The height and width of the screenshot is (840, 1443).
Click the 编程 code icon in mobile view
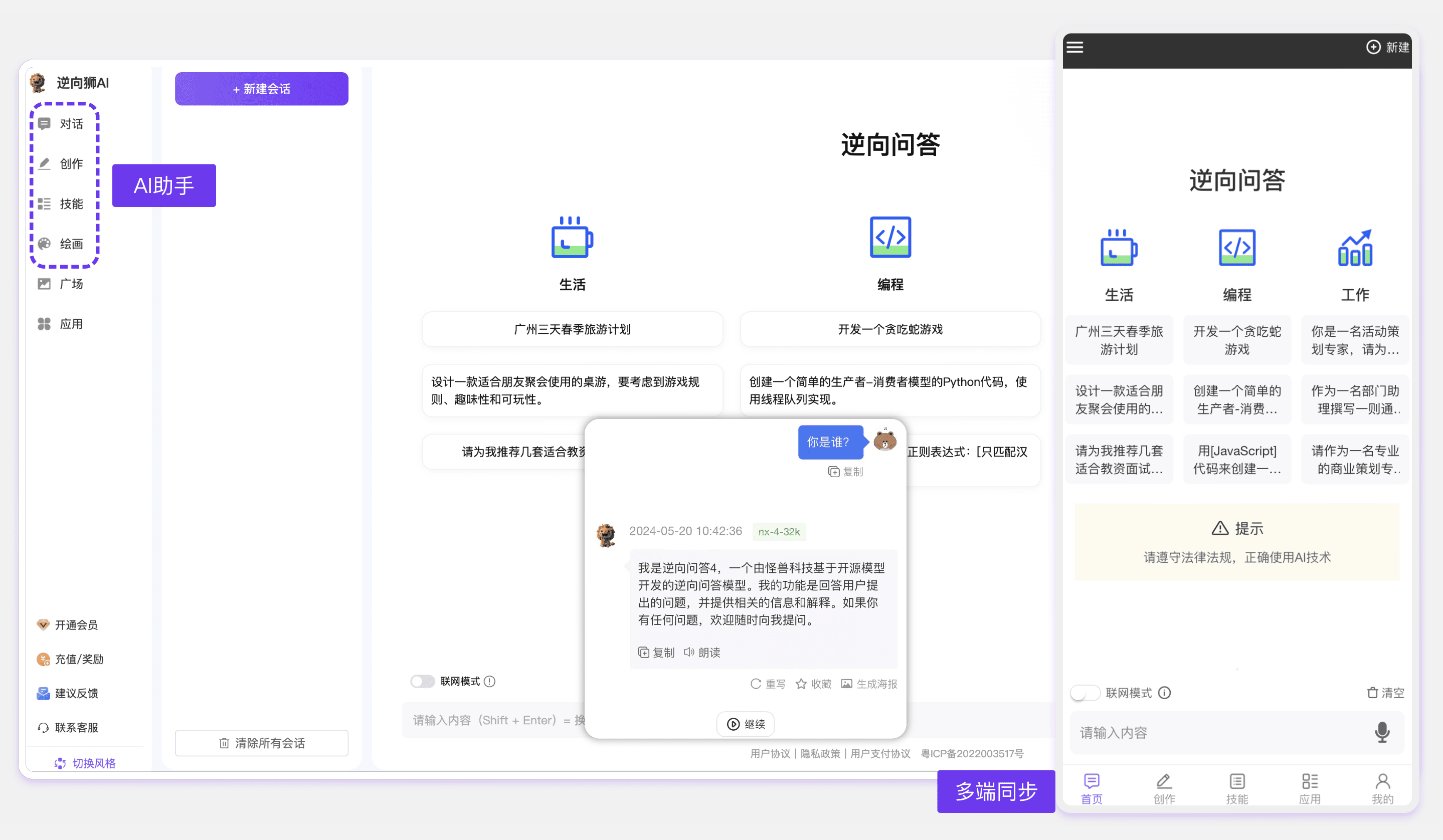[1237, 248]
